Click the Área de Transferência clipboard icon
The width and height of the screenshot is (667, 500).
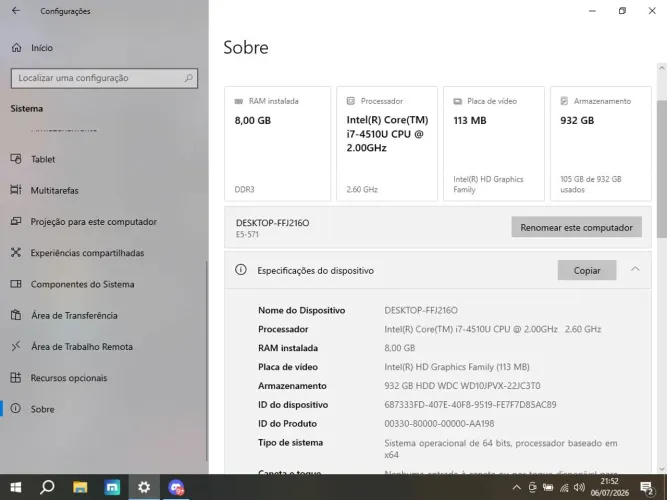coord(16,315)
